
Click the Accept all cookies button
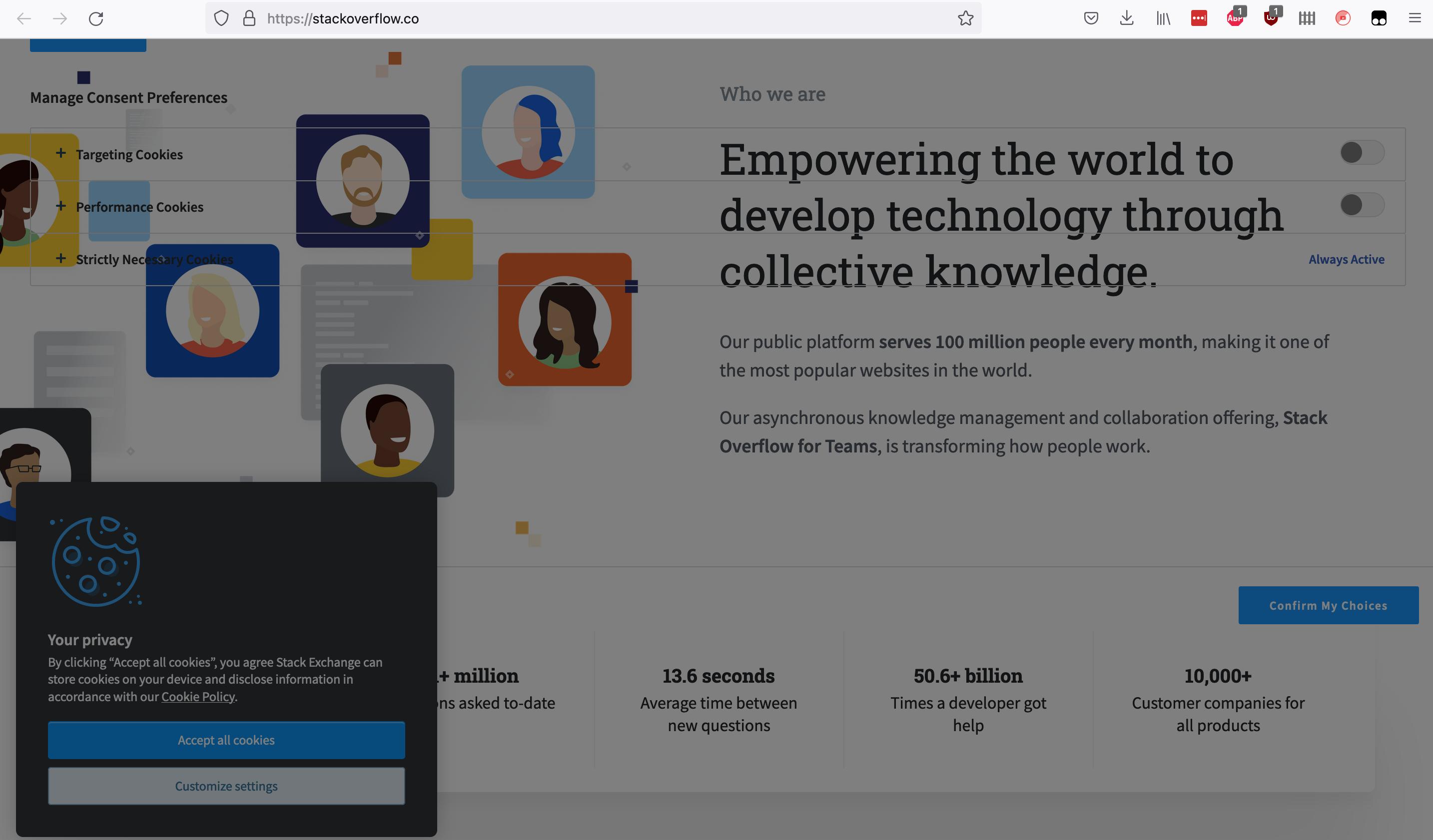click(226, 740)
